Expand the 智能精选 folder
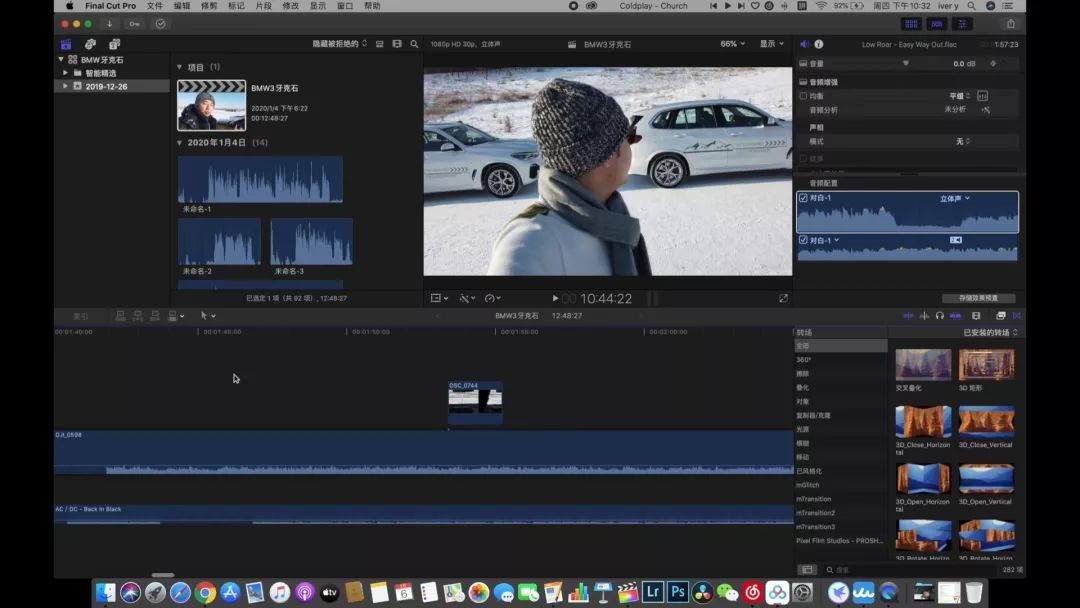Screen dimensions: 1080x608 (x=66, y=73)
